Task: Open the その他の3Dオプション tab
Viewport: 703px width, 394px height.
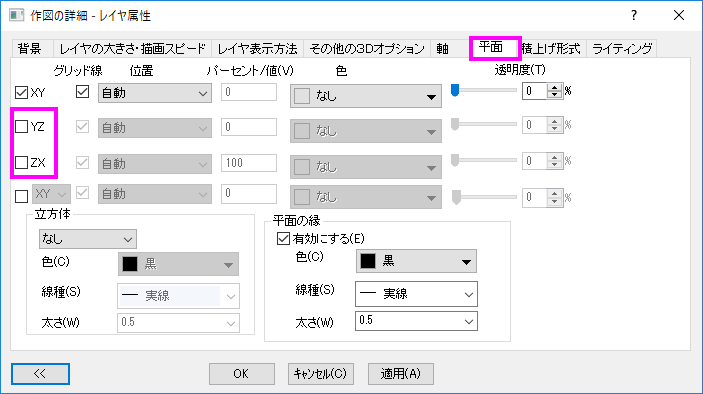Action: 367,48
